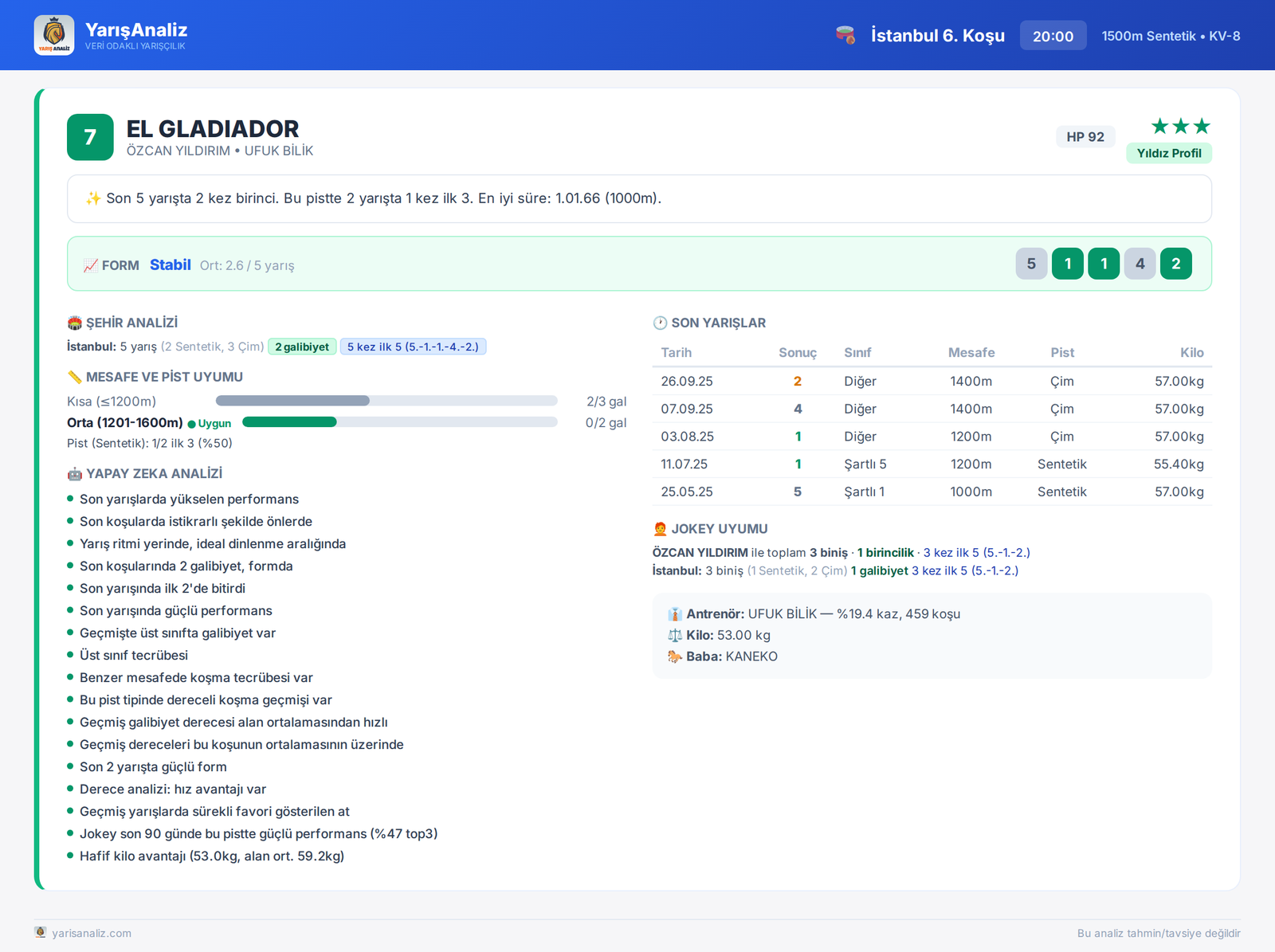Click the Mesafe column header

[971, 352]
